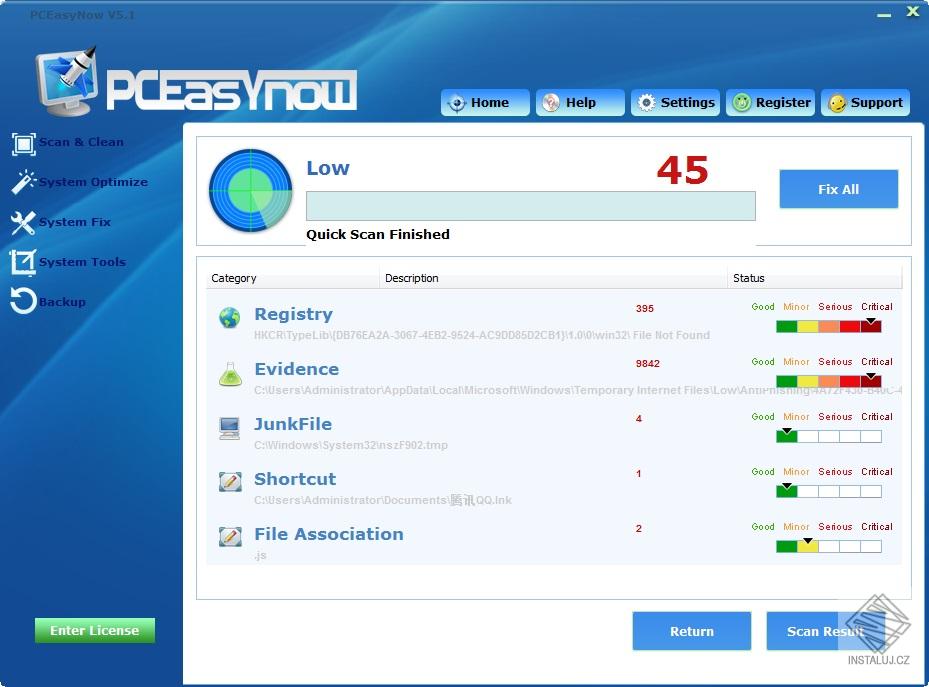Screen dimensions: 929x687
Task: Click the JunkFile computer icon
Action: [x=231, y=426]
